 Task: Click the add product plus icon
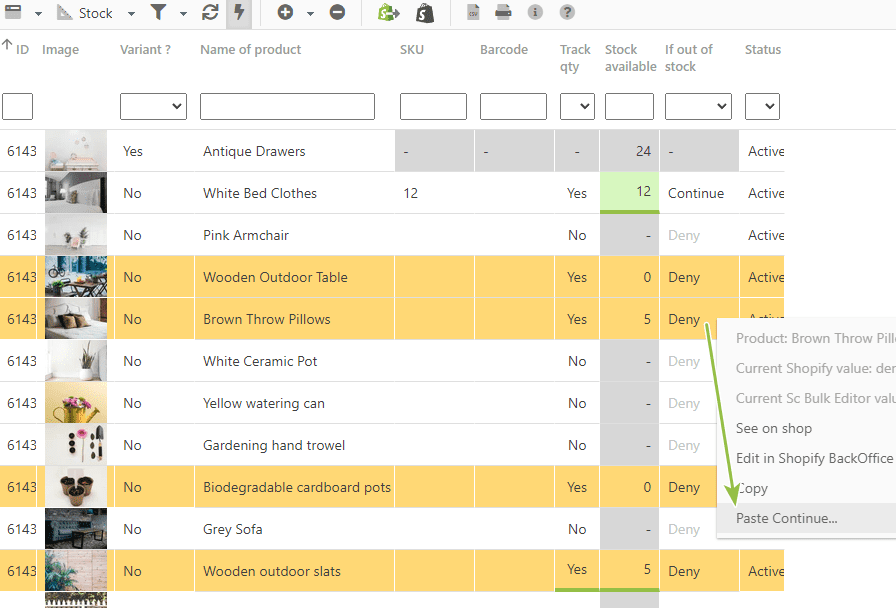(x=285, y=12)
